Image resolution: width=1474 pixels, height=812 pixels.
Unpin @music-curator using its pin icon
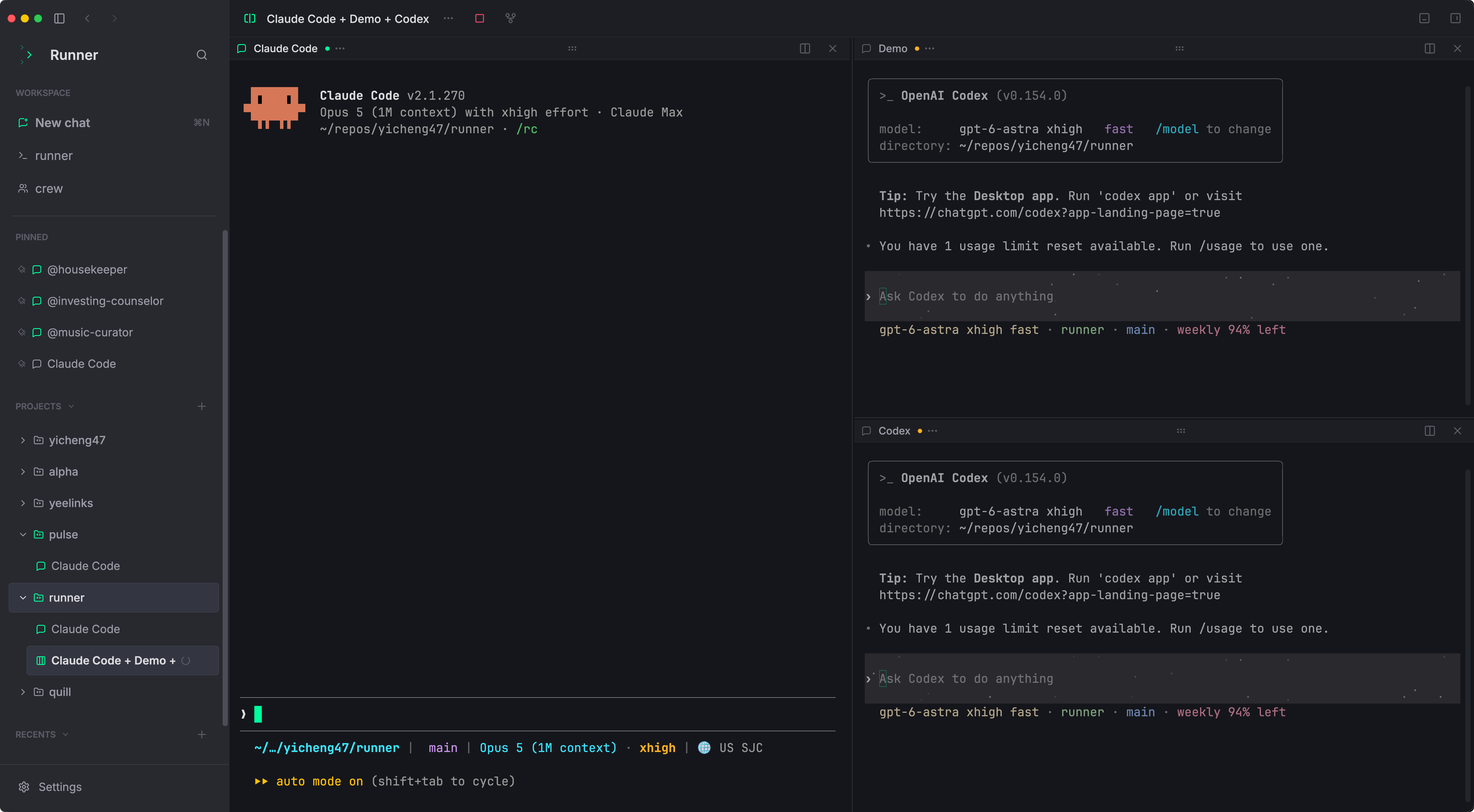tap(22, 332)
